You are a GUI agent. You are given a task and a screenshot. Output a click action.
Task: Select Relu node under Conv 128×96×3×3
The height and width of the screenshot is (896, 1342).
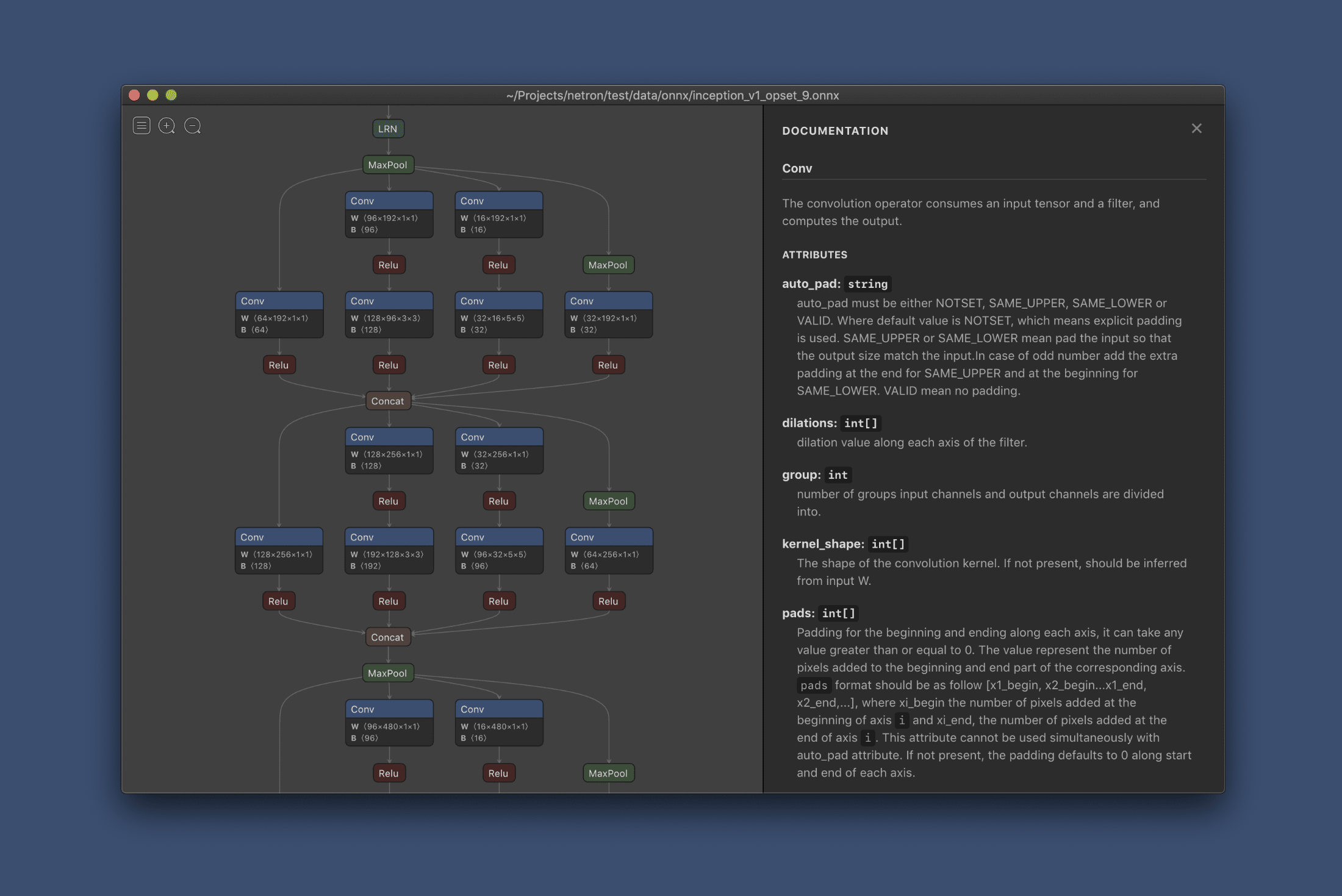tap(389, 365)
